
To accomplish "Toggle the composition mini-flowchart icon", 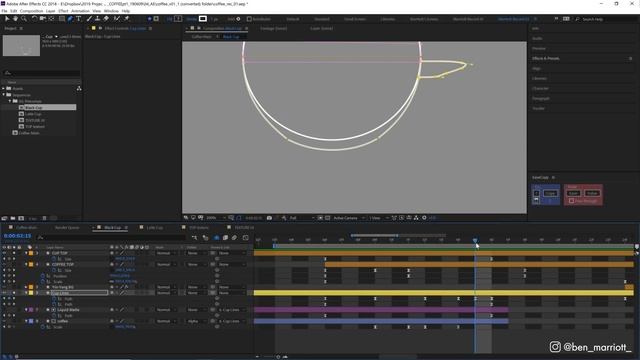I will click(195, 238).
